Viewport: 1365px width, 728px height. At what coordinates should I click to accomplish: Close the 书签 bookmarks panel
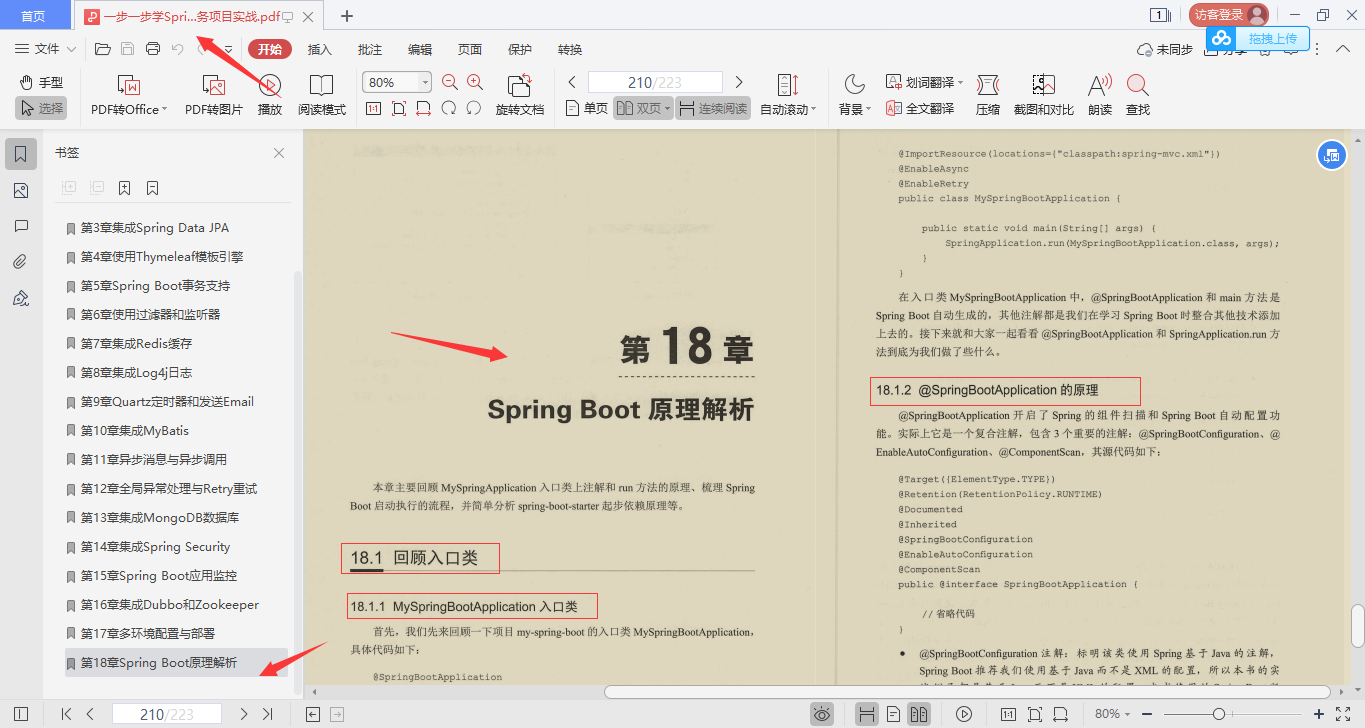[279, 153]
